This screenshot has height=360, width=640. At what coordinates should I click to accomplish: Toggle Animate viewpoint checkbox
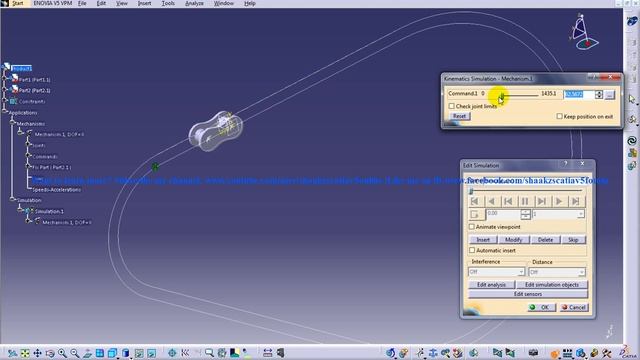click(472, 227)
